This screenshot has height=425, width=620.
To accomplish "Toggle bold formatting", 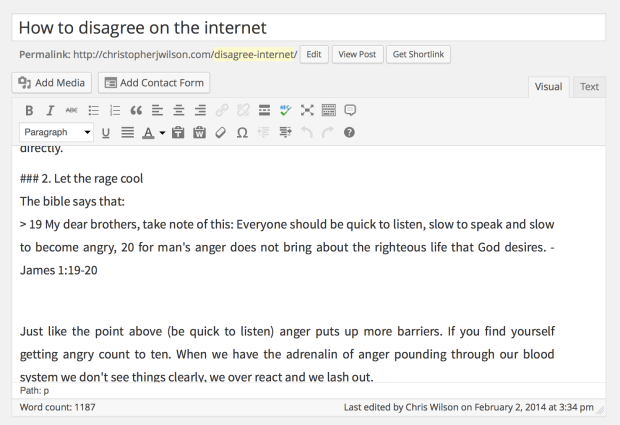I will click(29, 110).
